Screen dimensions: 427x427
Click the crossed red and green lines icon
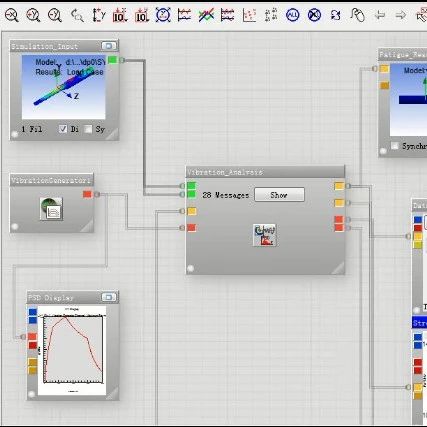click(206, 15)
